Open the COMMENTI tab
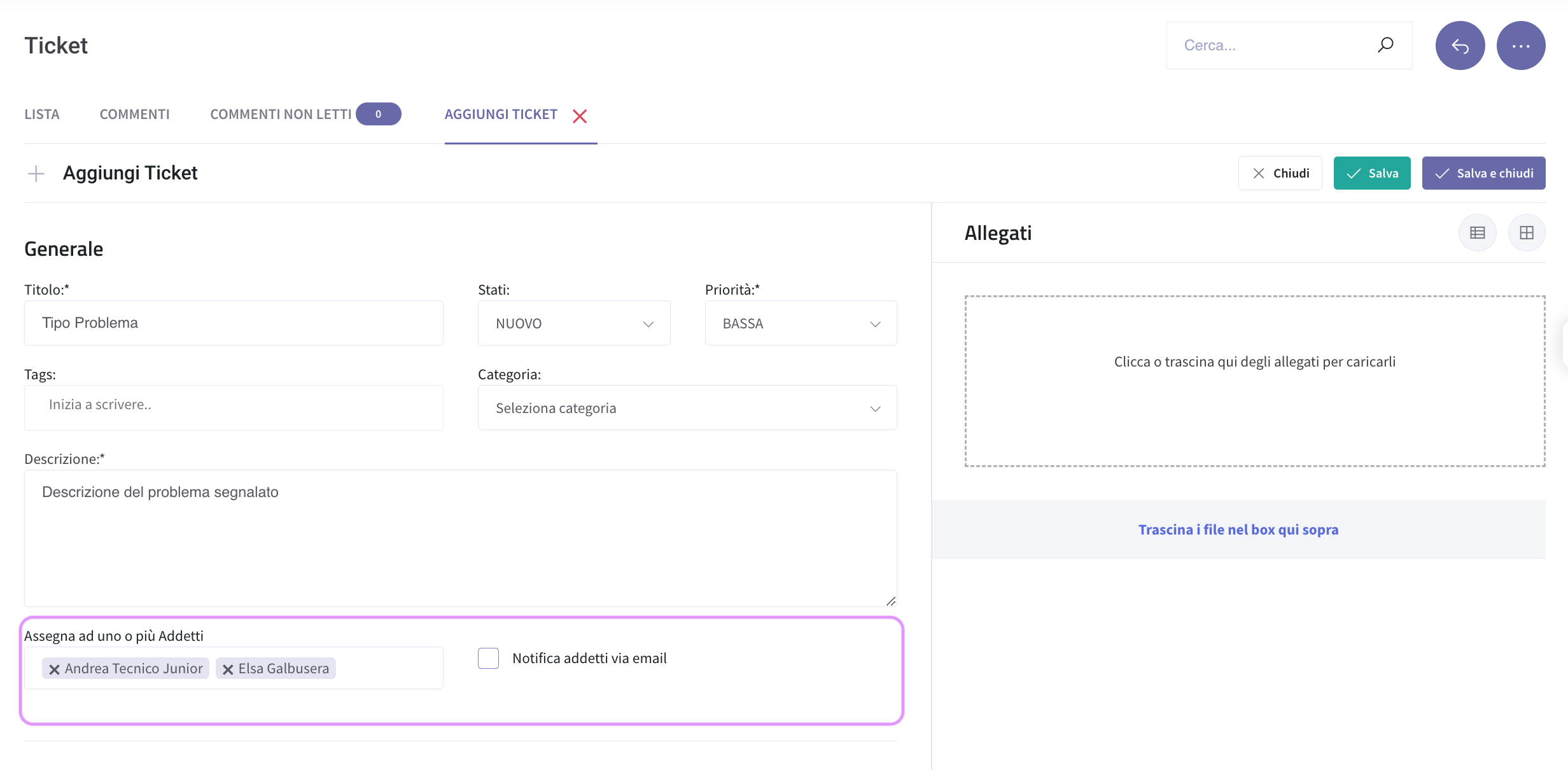This screenshot has width=1568, height=770. 135,115
